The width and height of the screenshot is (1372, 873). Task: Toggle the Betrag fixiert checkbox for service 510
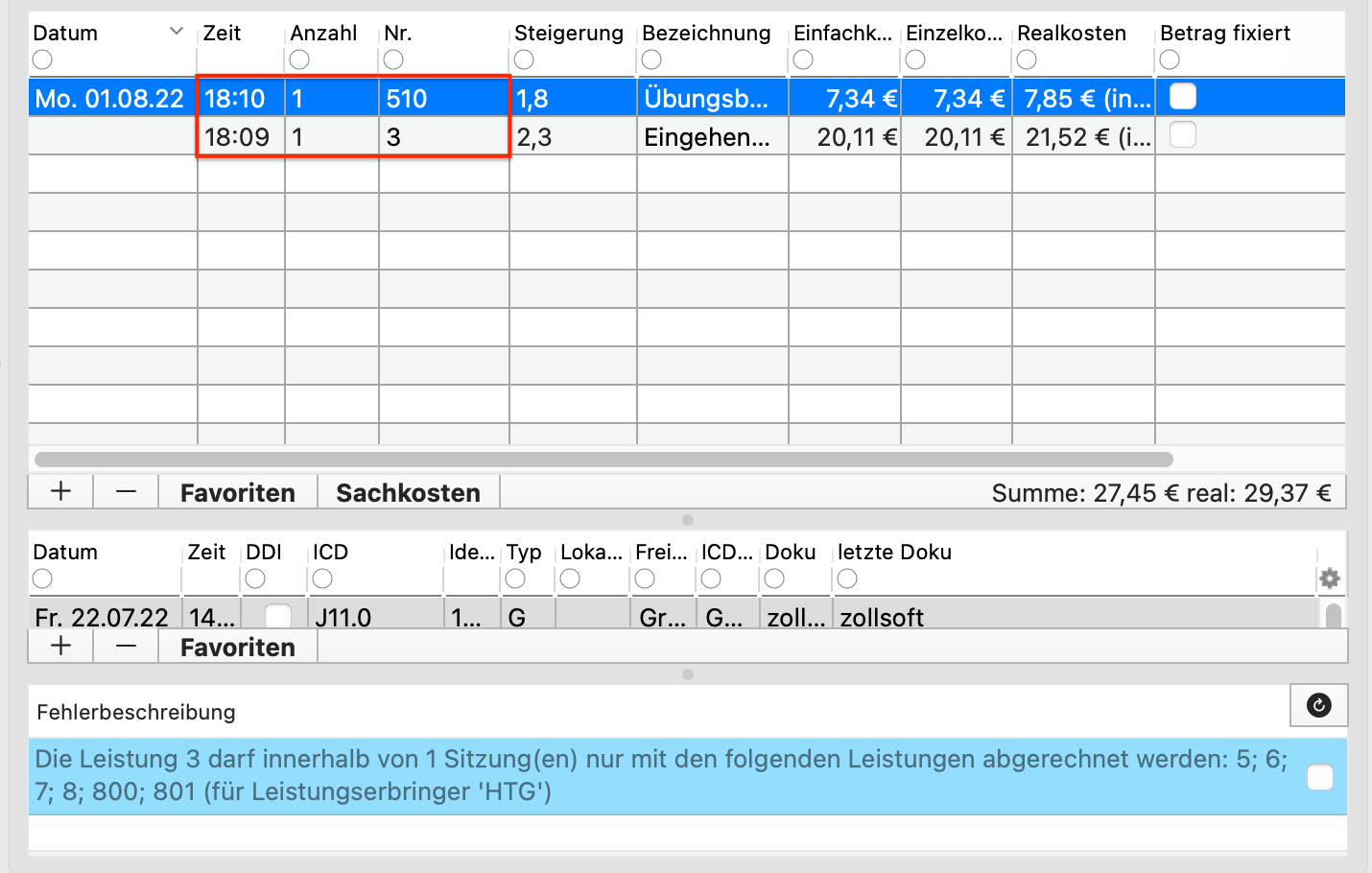pos(1183,96)
